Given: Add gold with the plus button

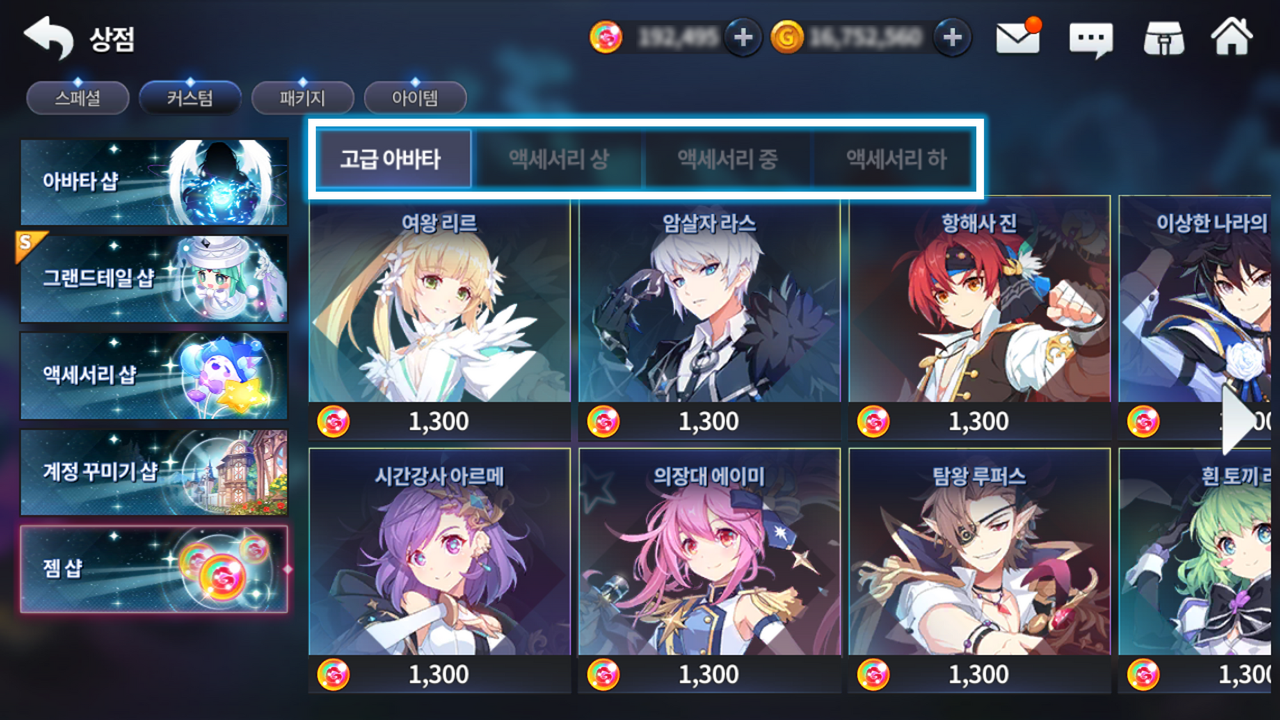Looking at the screenshot, I should click(953, 38).
